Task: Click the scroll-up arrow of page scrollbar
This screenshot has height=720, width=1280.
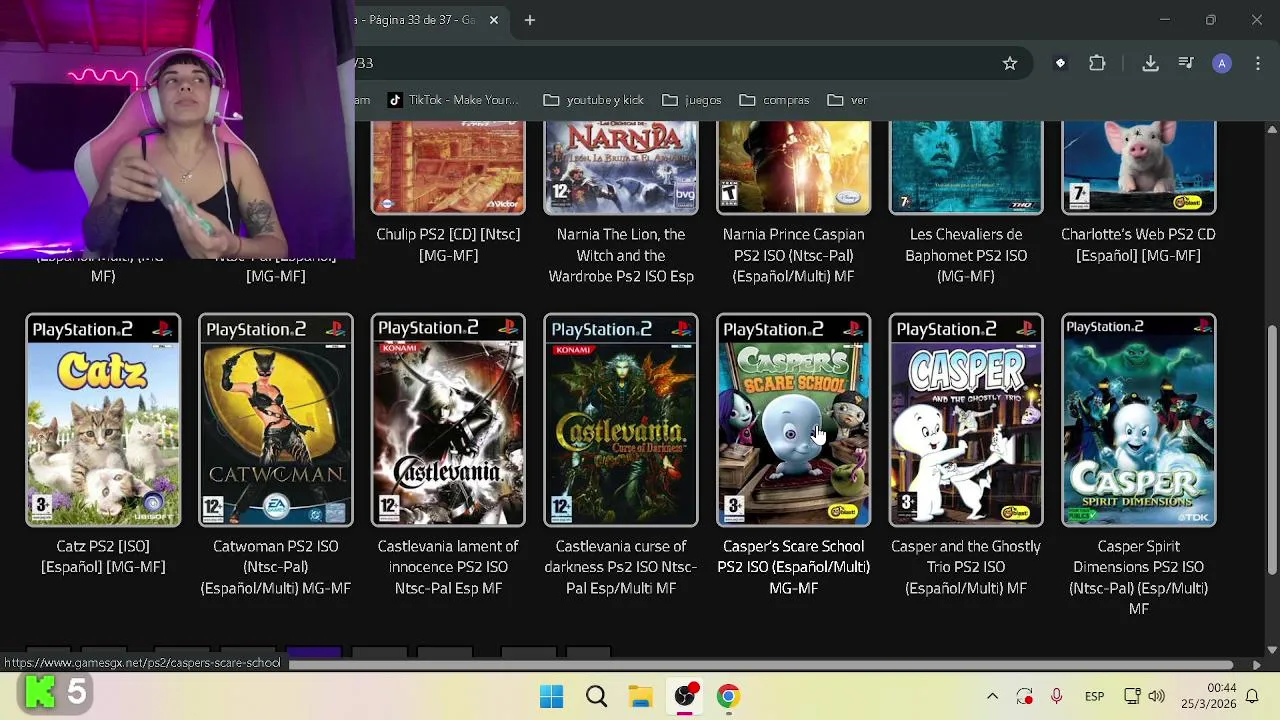Action: 1272,129
